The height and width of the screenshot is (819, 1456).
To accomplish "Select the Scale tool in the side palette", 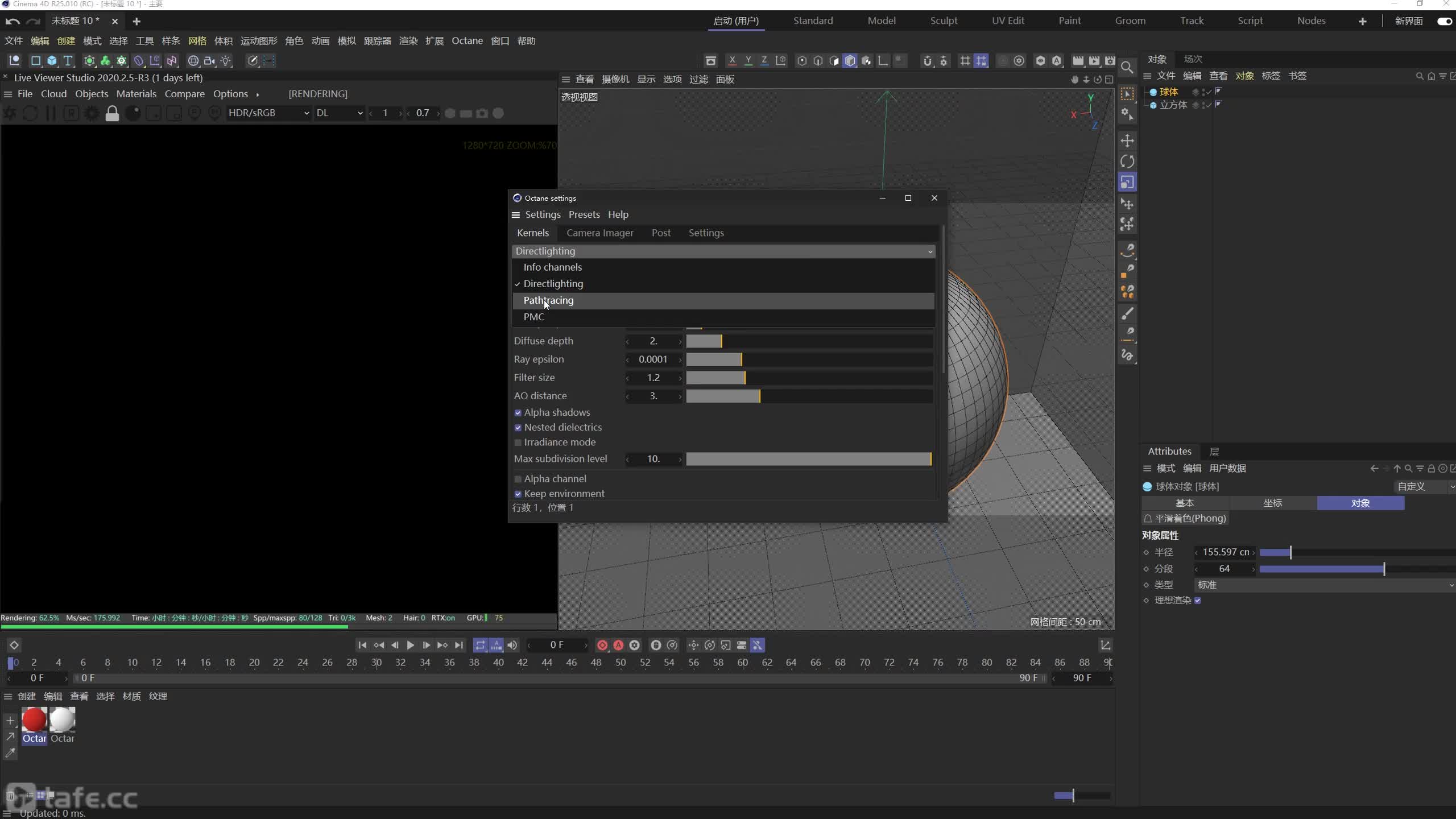I will (1127, 183).
